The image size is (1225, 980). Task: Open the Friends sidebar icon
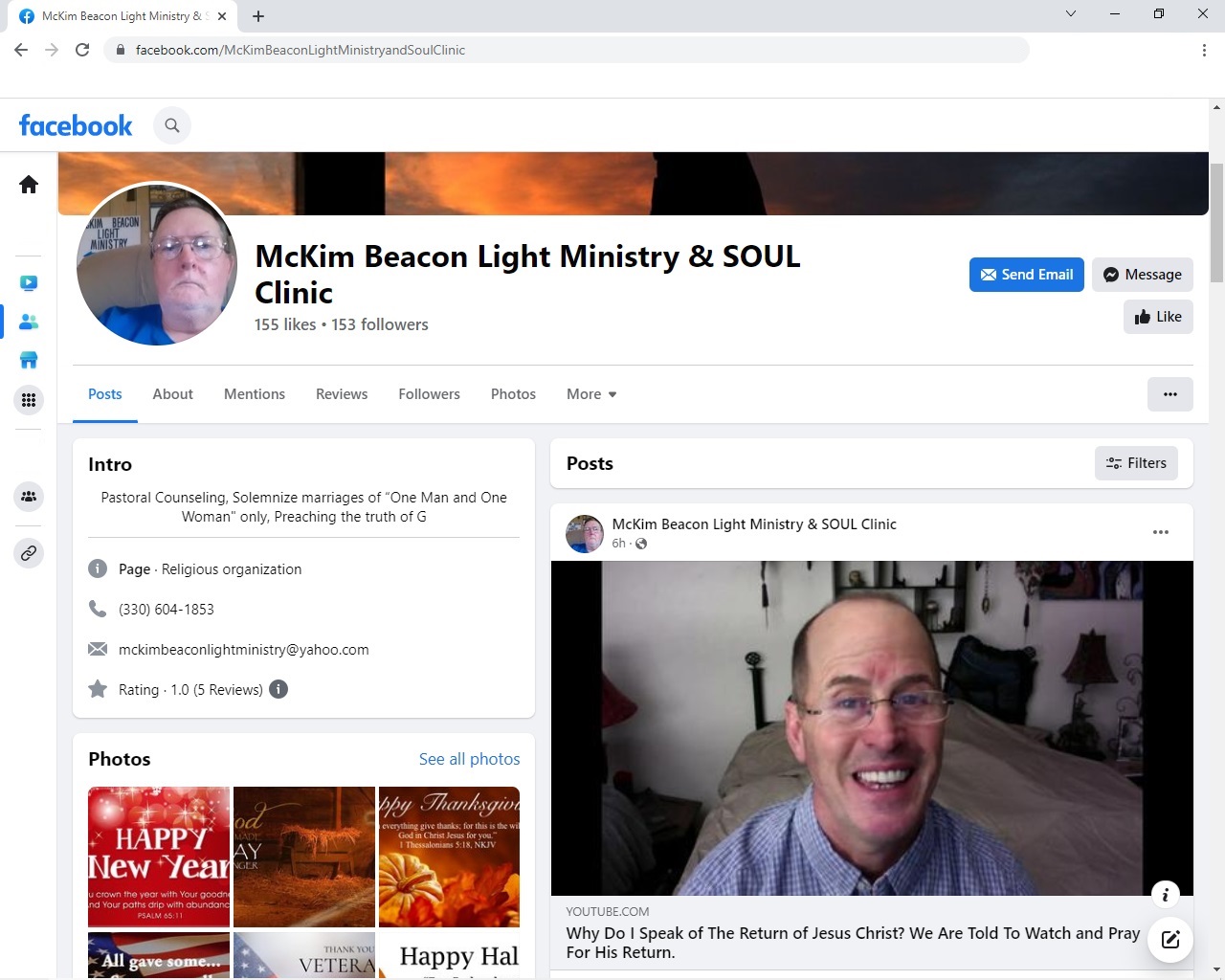click(29, 322)
